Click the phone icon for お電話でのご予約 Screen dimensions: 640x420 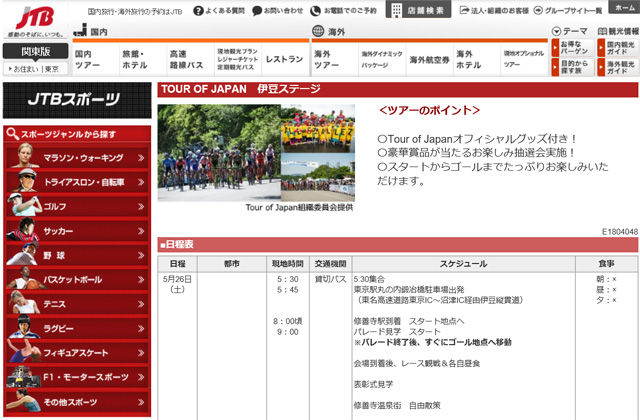[315, 11]
